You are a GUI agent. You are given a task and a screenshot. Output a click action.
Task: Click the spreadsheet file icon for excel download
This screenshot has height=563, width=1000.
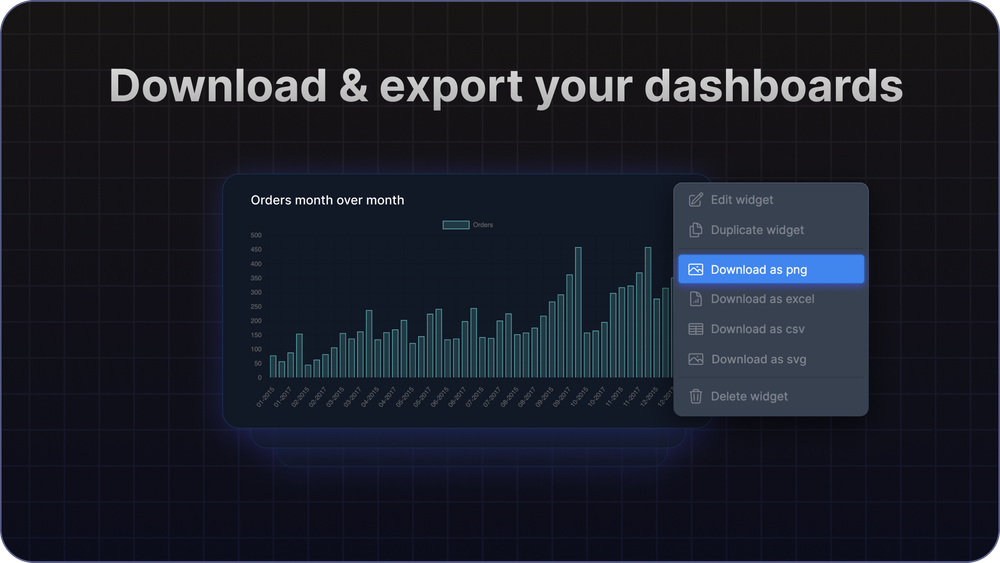(x=696, y=299)
